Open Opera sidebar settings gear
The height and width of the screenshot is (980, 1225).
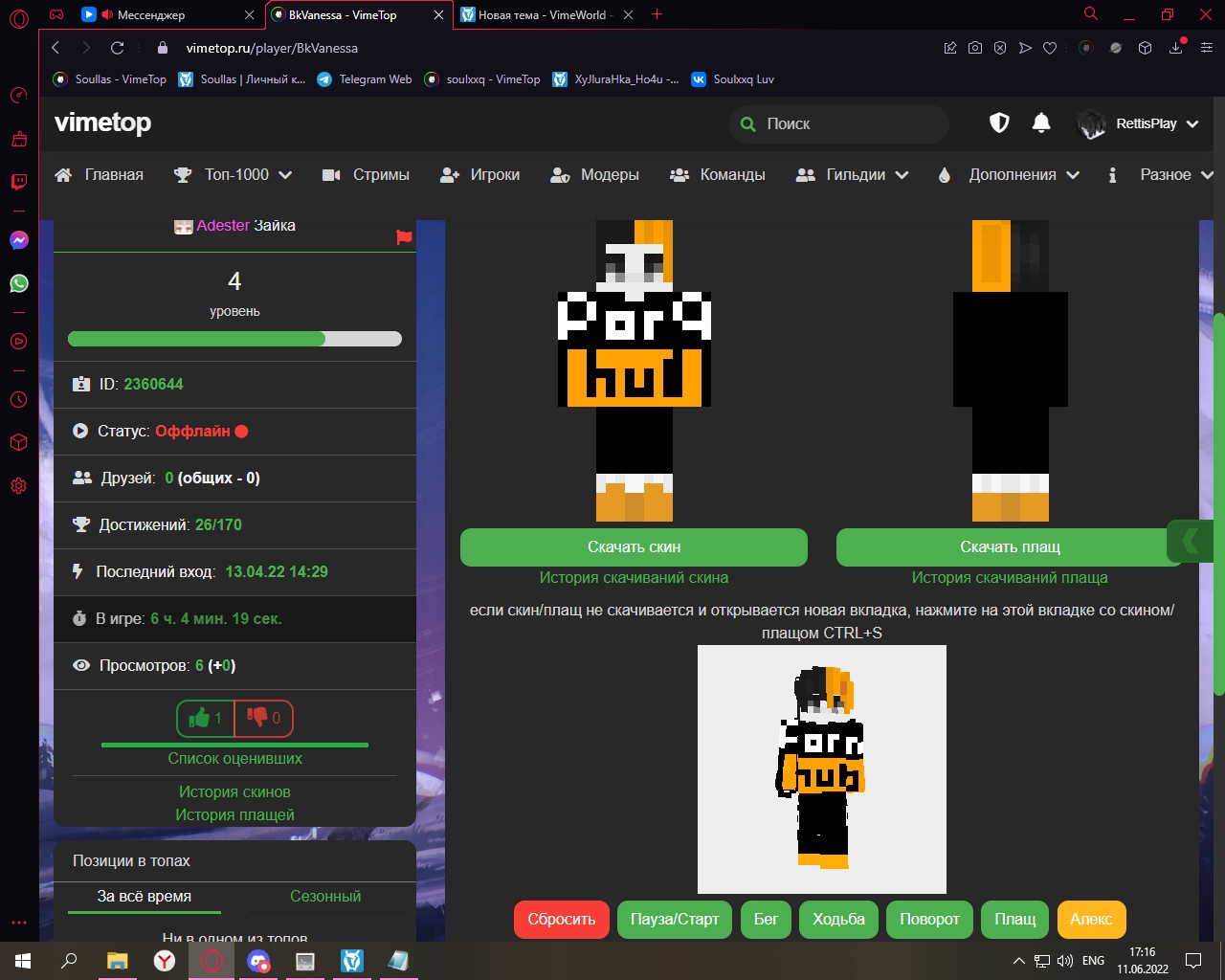point(19,486)
